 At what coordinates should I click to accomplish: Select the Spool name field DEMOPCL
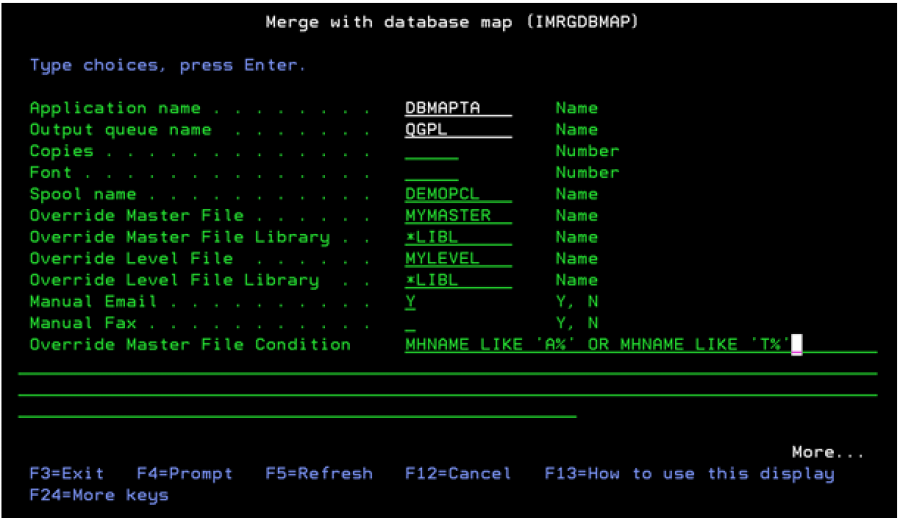pos(457,194)
